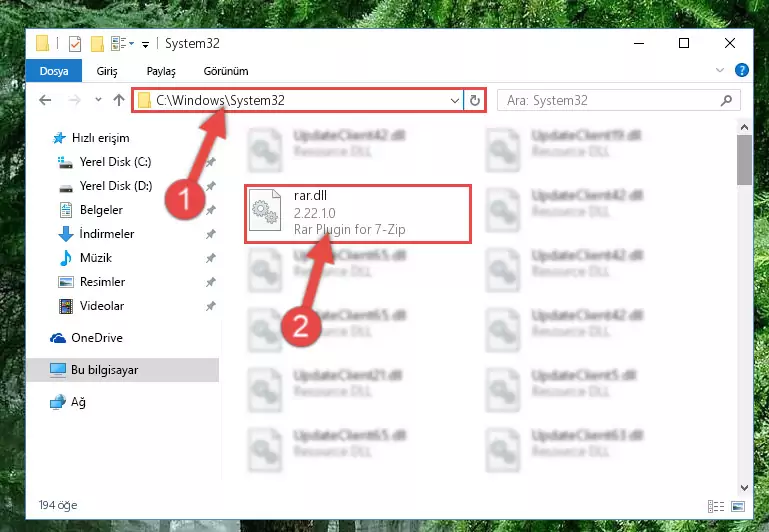
Task: Close the System32 window
Action: coord(730,43)
